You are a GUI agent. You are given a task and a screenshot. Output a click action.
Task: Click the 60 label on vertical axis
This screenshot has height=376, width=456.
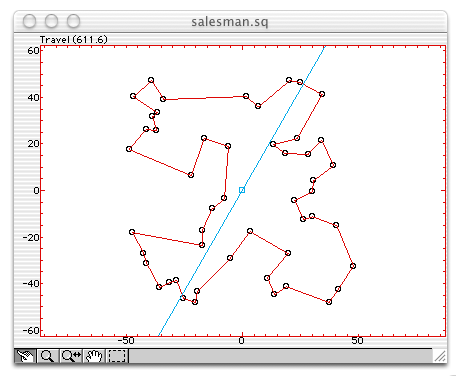click(x=33, y=51)
